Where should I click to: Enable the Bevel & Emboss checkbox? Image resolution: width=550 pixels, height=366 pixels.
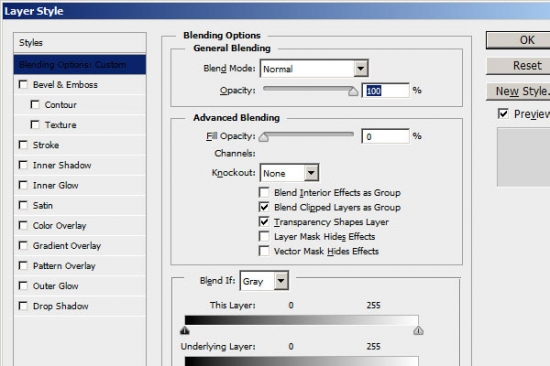tap(23, 85)
